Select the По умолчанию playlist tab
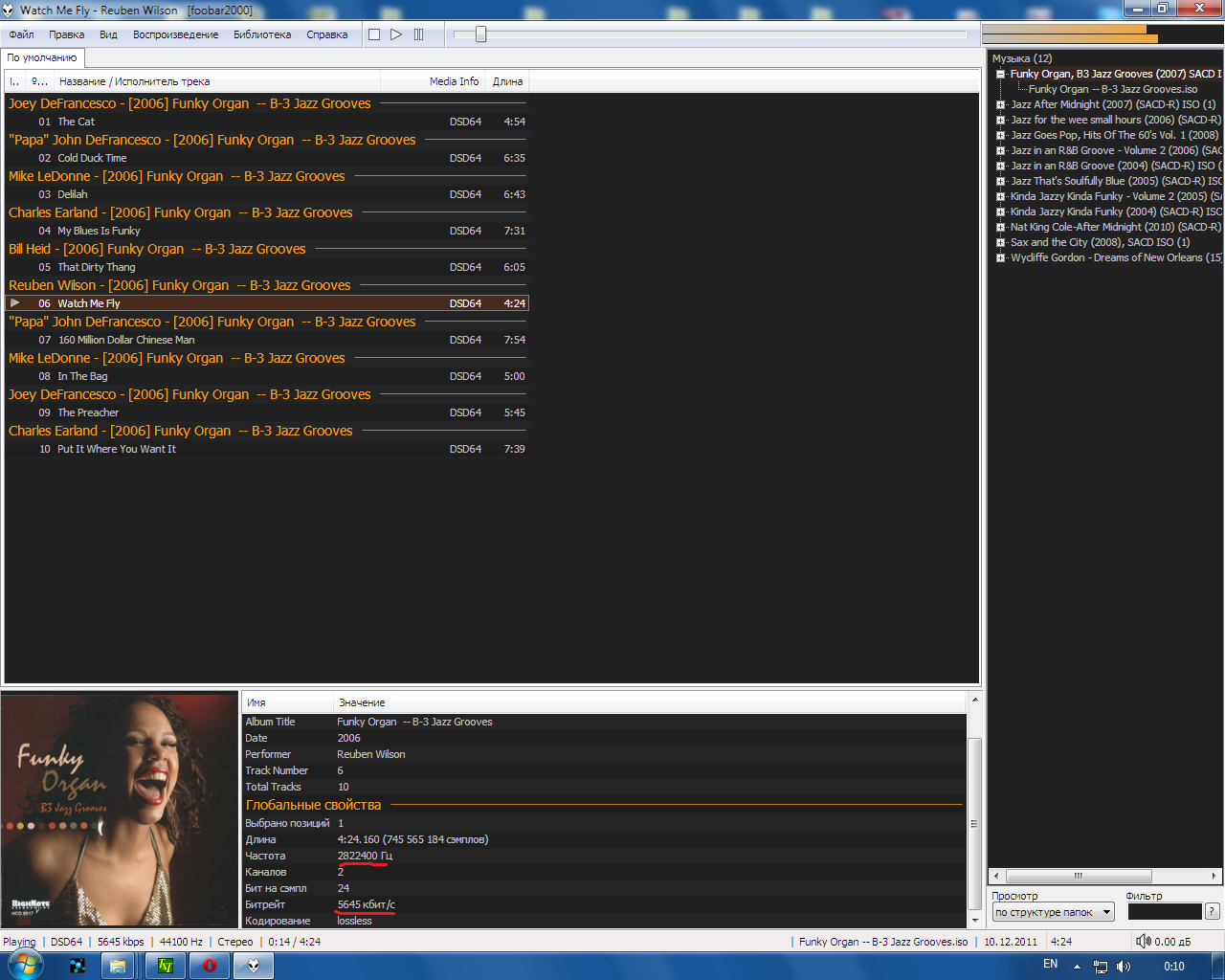 [x=42, y=57]
